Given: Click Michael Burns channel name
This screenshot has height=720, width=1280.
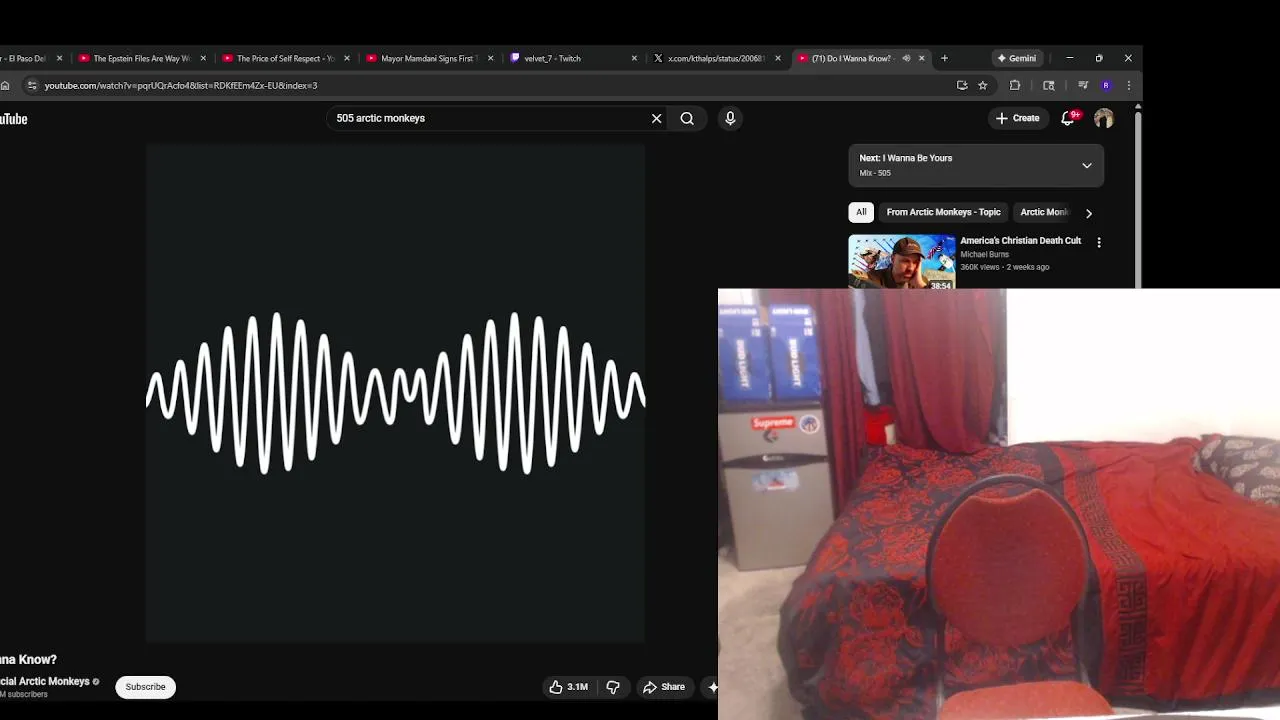Looking at the screenshot, I should coord(984,255).
